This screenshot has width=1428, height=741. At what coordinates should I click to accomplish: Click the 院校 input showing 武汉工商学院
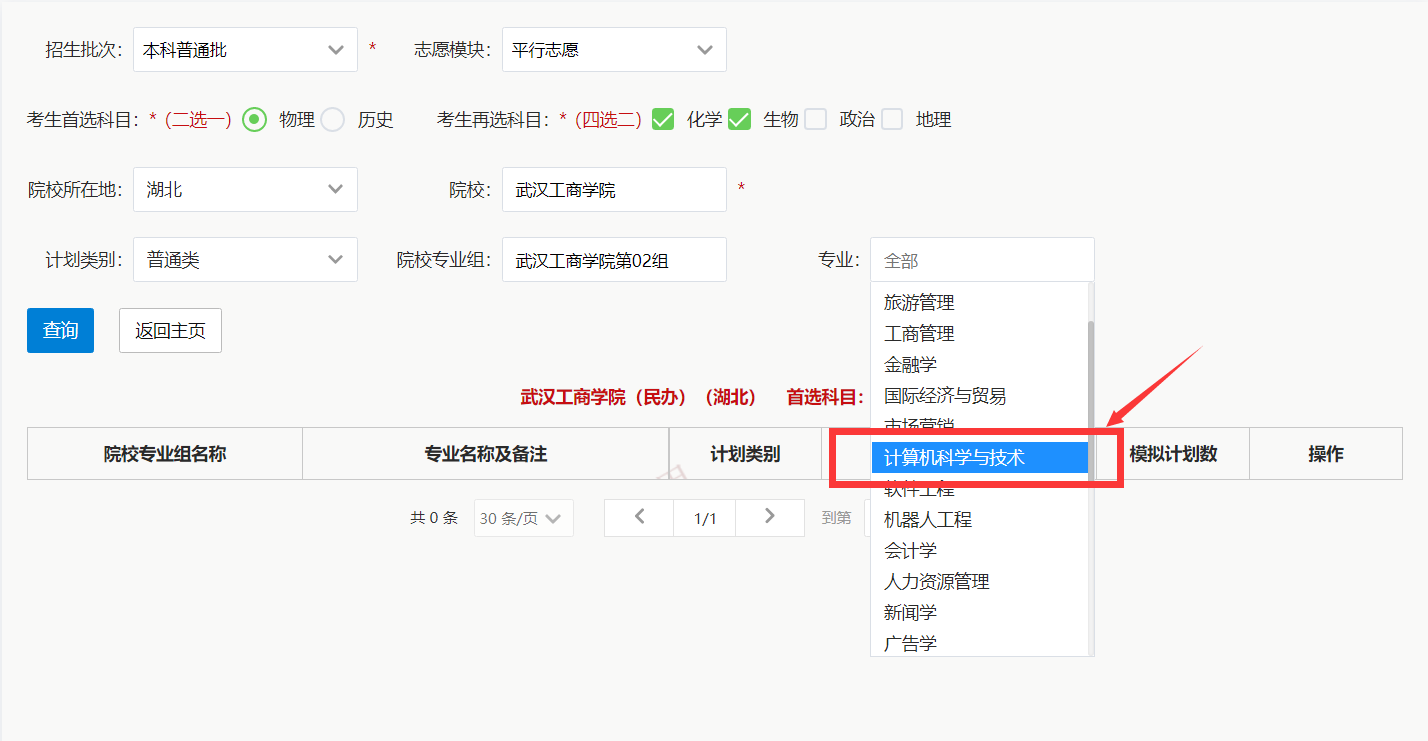coord(613,189)
